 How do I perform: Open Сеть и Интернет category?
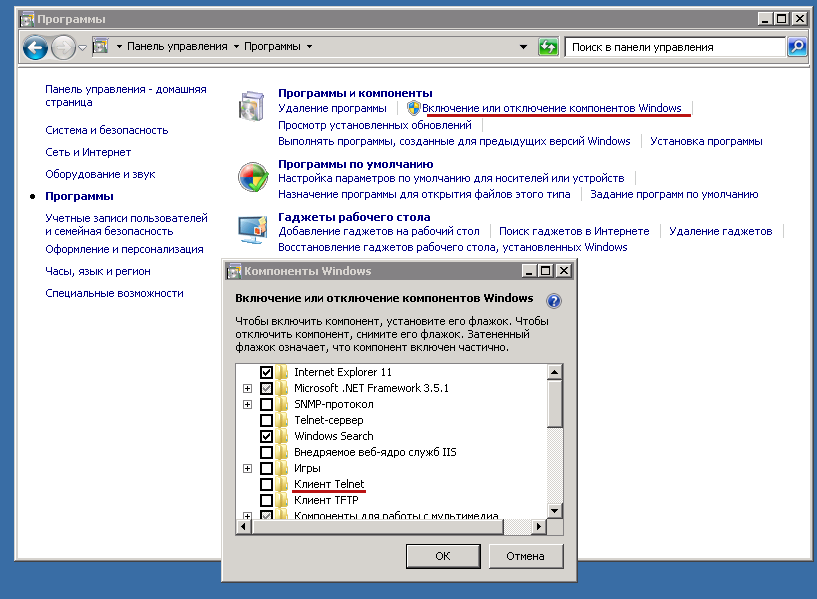[x=88, y=152]
